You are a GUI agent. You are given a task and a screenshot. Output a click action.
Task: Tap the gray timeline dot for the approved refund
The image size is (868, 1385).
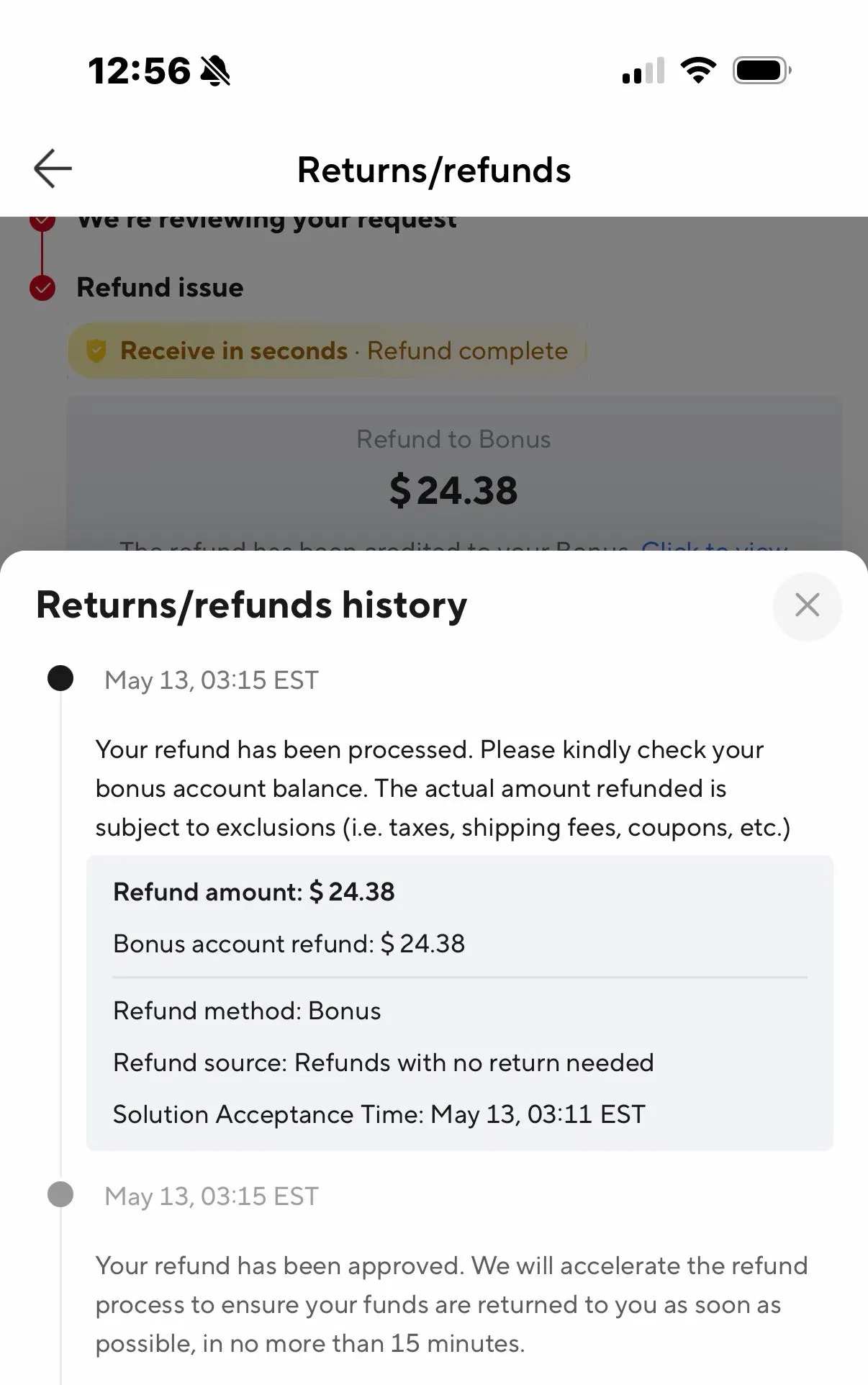(x=60, y=1194)
